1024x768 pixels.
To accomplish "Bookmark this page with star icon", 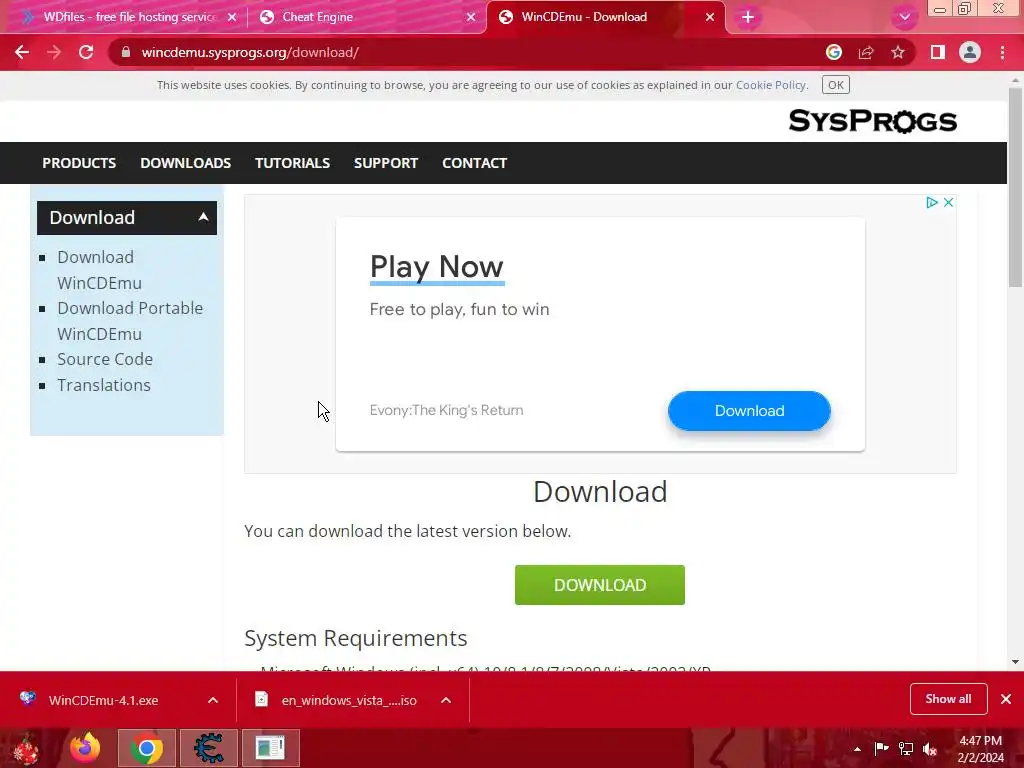I will coord(898,52).
